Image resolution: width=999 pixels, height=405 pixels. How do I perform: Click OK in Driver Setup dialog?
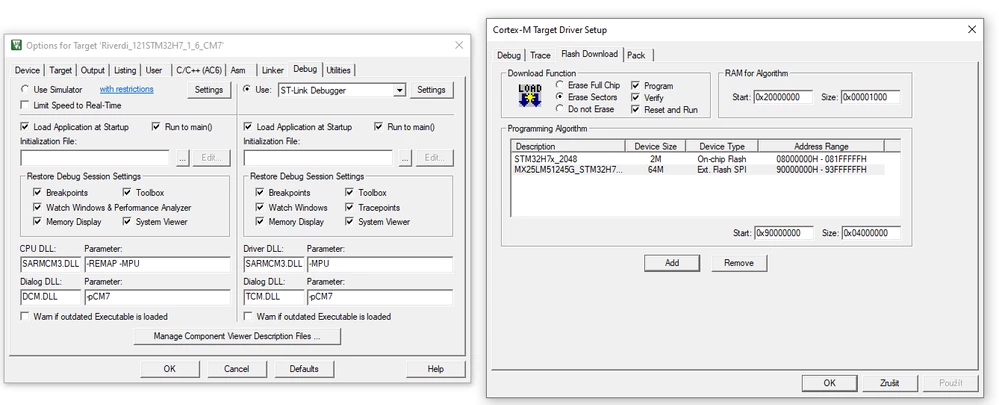click(830, 383)
